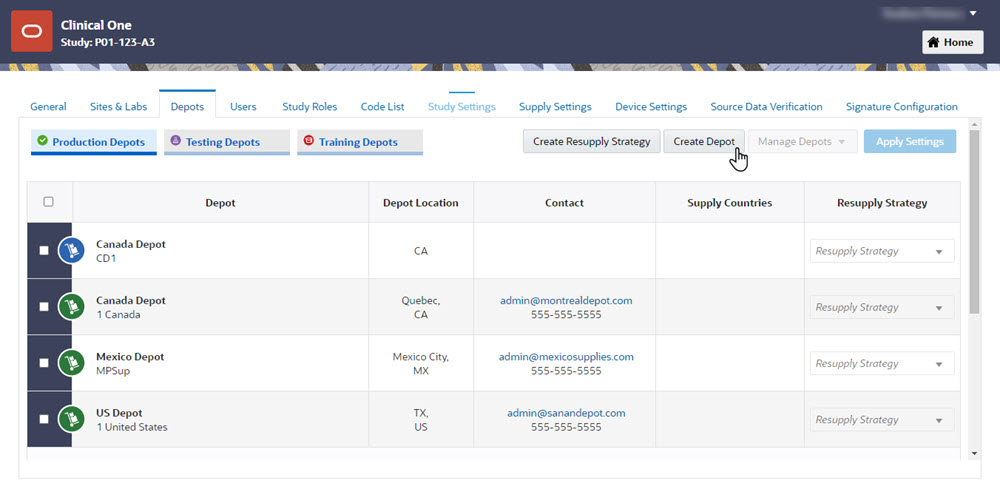Screen dimensions: 1000x492
Task: Click the scrollbar down arrow
Action: point(974,453)
